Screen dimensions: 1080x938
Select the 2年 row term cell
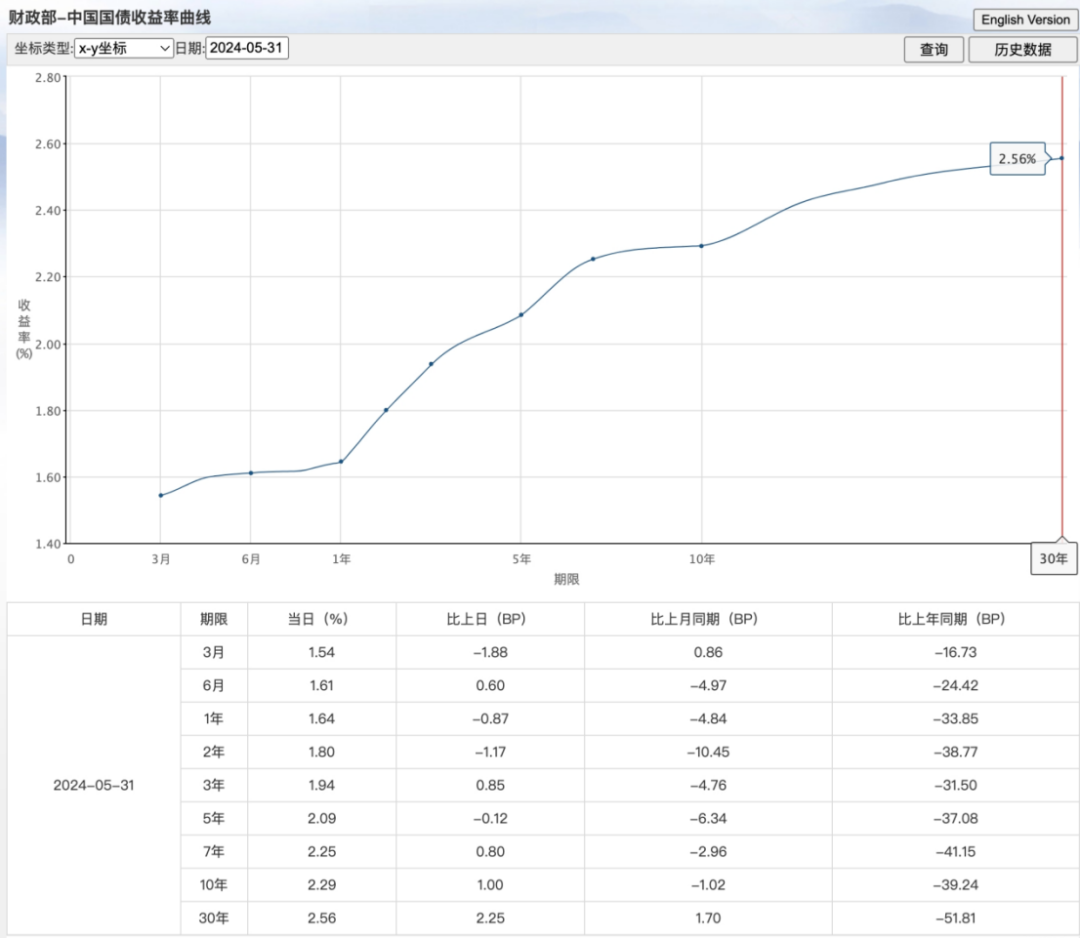pyautogui.click(x=214, y=752)
